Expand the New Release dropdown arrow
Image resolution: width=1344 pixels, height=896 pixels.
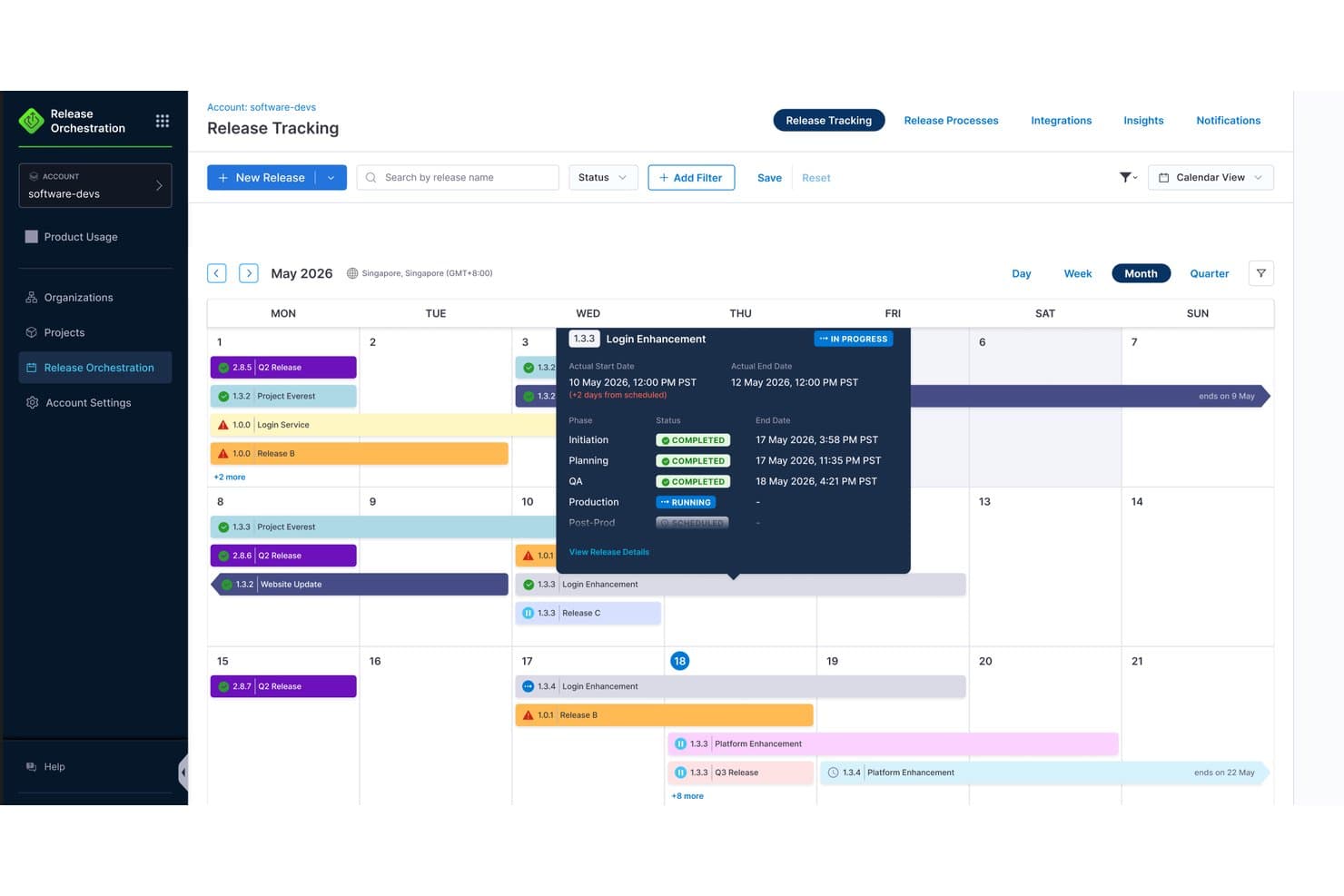[331, 178]
